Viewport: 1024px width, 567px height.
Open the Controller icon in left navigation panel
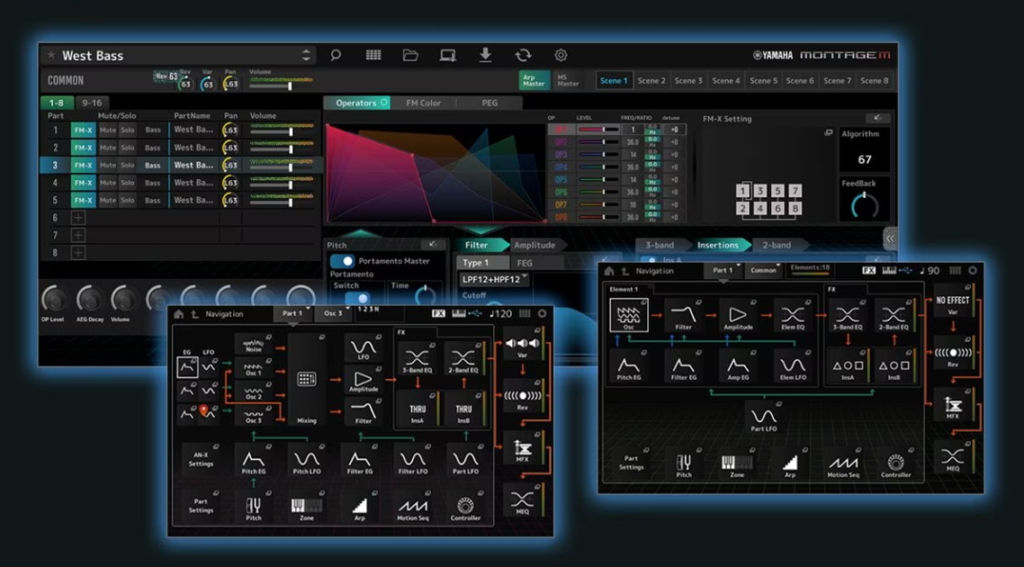point(465,507)
